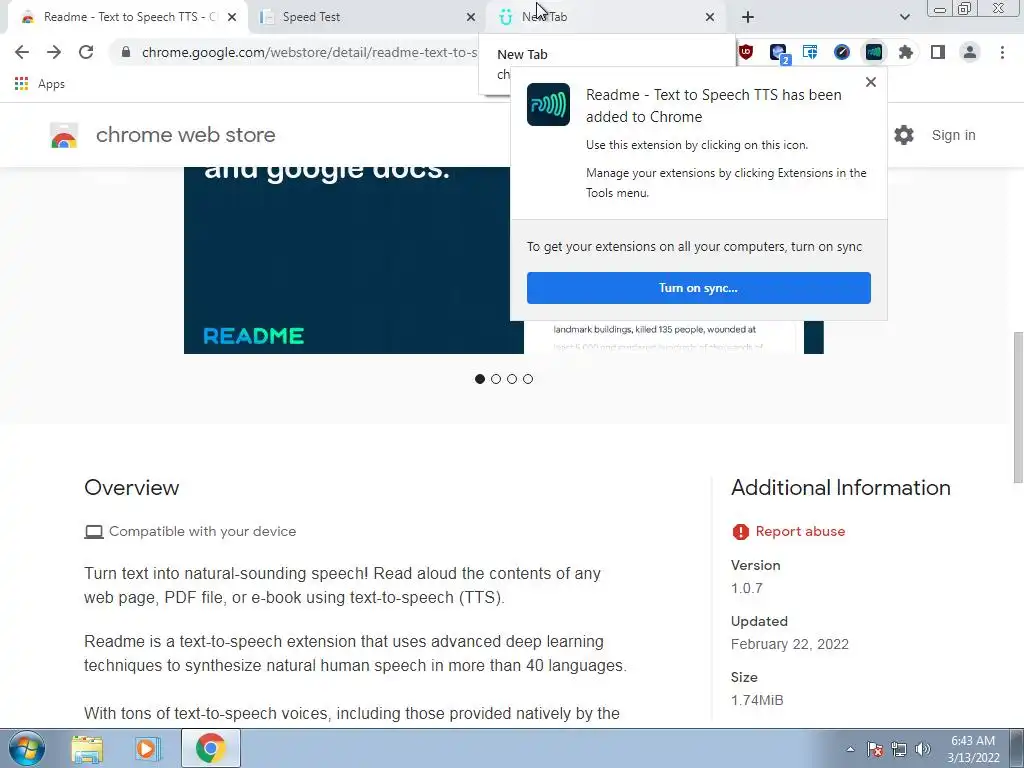The height and width of the screenshot is (768, 1024).
Task: Select first carousel dot
Action: click(480, 379)
